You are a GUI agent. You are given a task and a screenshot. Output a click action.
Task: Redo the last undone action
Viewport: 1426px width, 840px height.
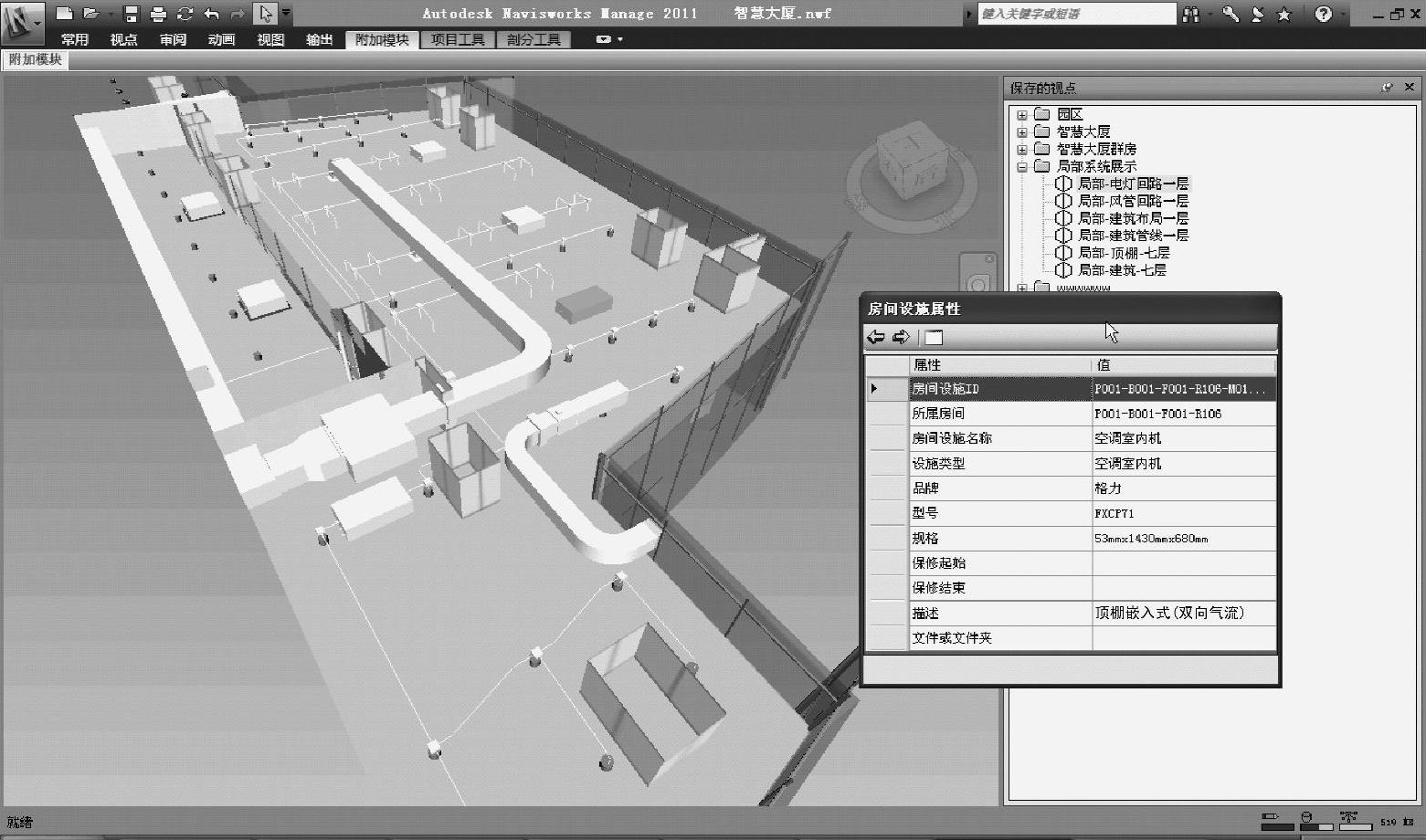(x=238, y=14)
